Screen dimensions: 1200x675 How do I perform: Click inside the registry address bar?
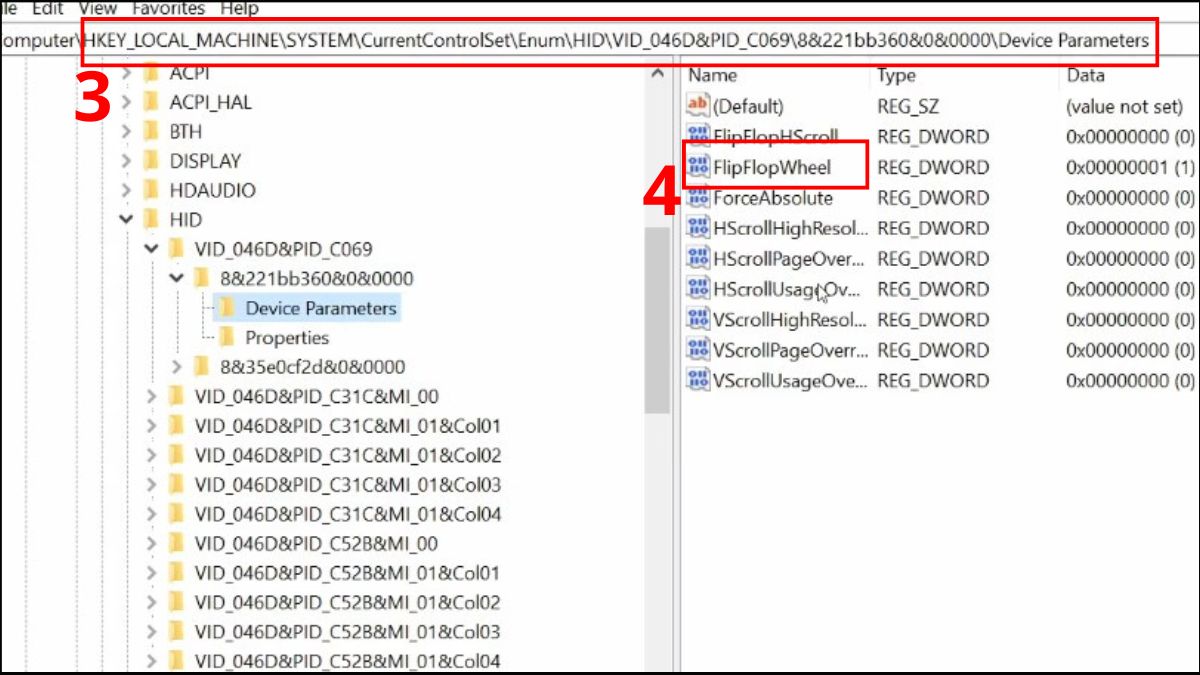point(600,41)
